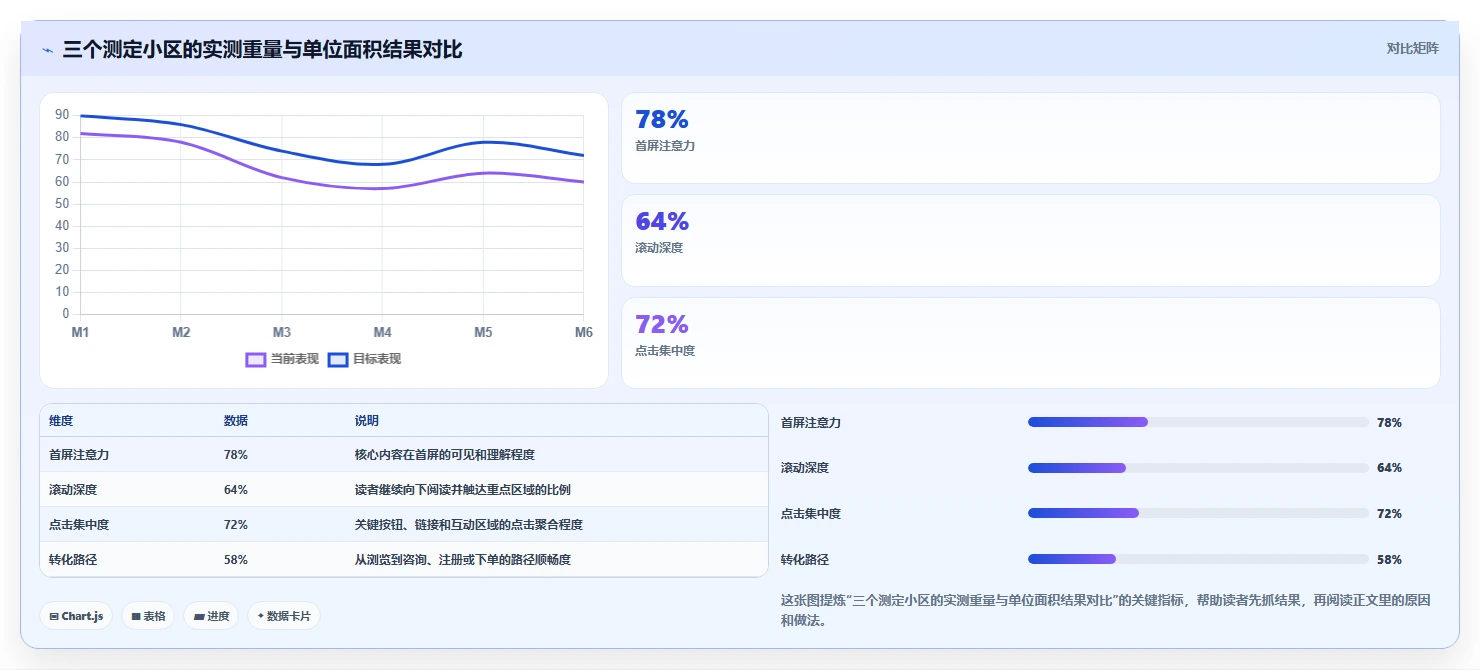The height and width of the screenshot is (670, 1480).
Task: Click the 78% value beside the 首屏注意力 progress bar
Action: click(x=1389, y=423)
